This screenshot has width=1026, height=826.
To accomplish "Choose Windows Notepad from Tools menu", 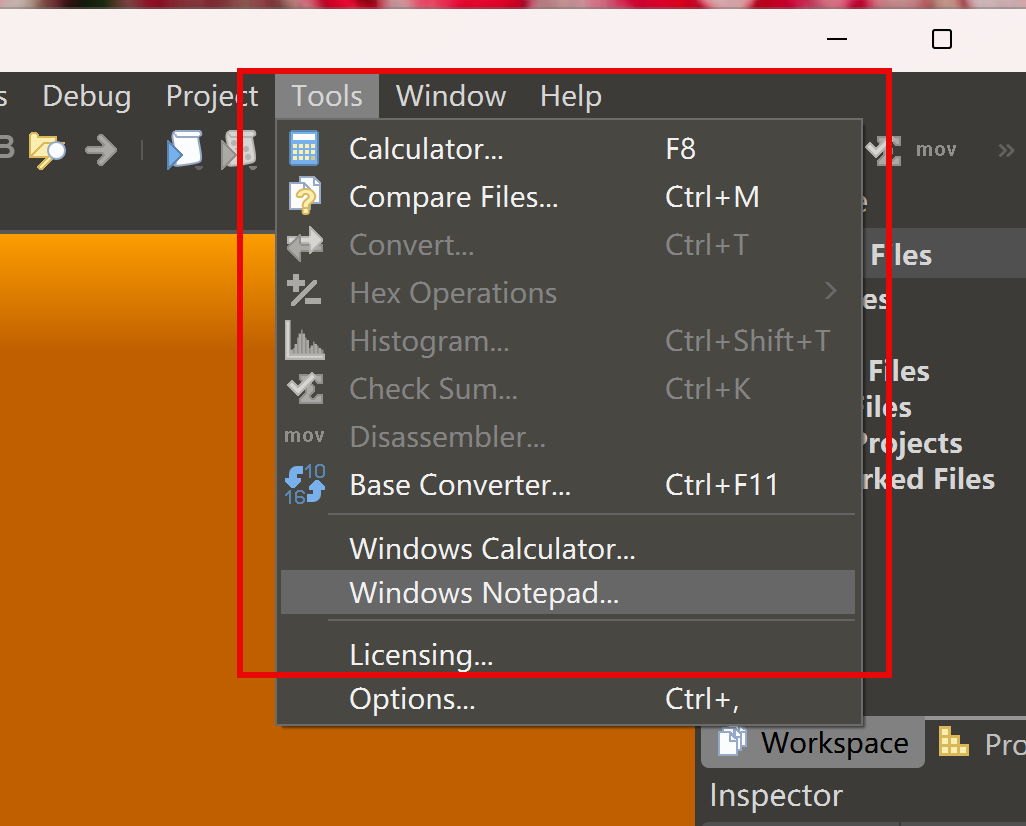I will pyautogui.click(x=484, y=593).
